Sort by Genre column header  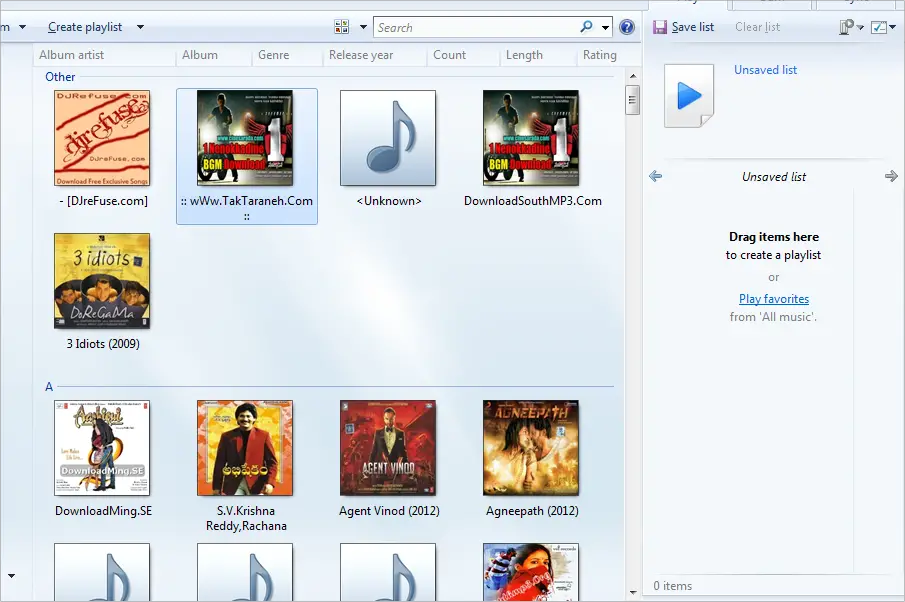click(274, 55)
